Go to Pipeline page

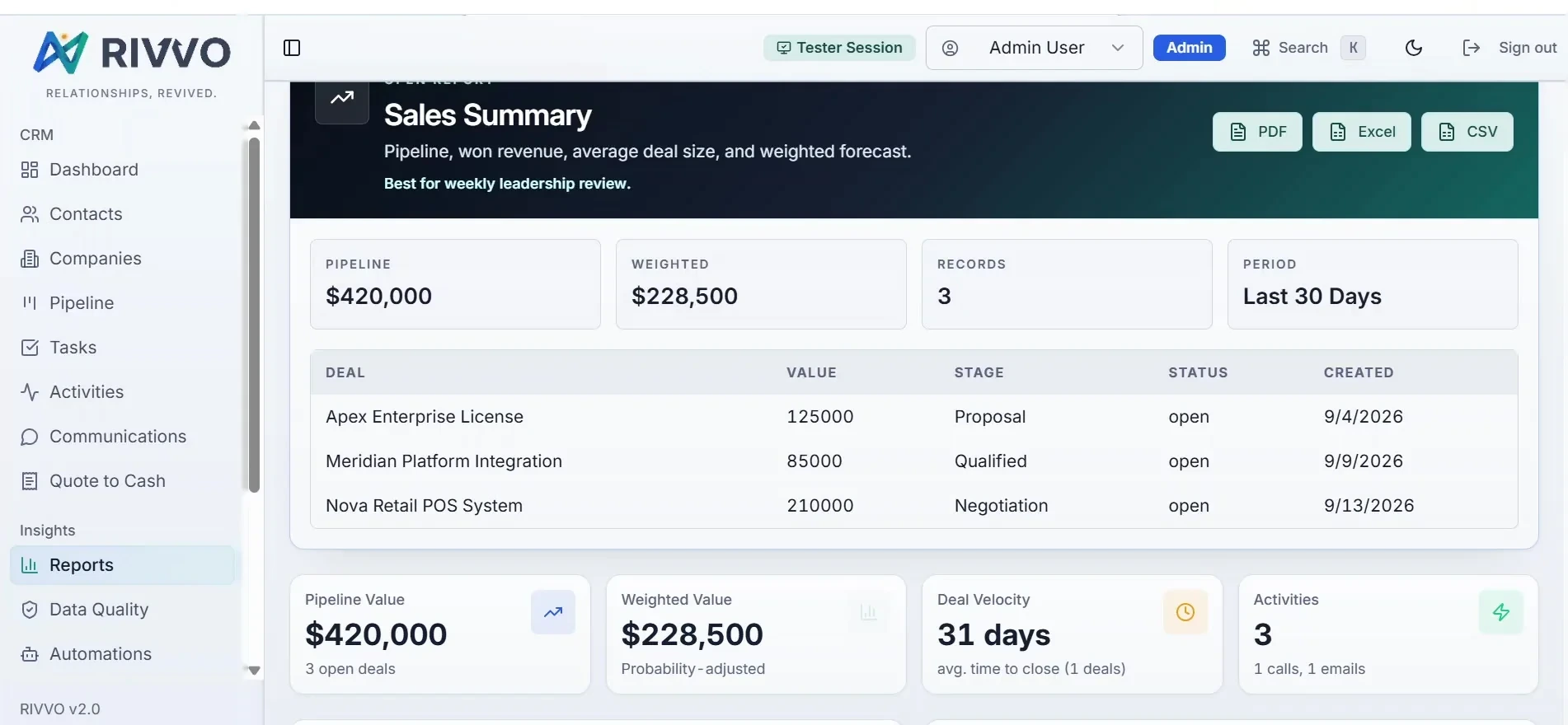coord(124,303)
